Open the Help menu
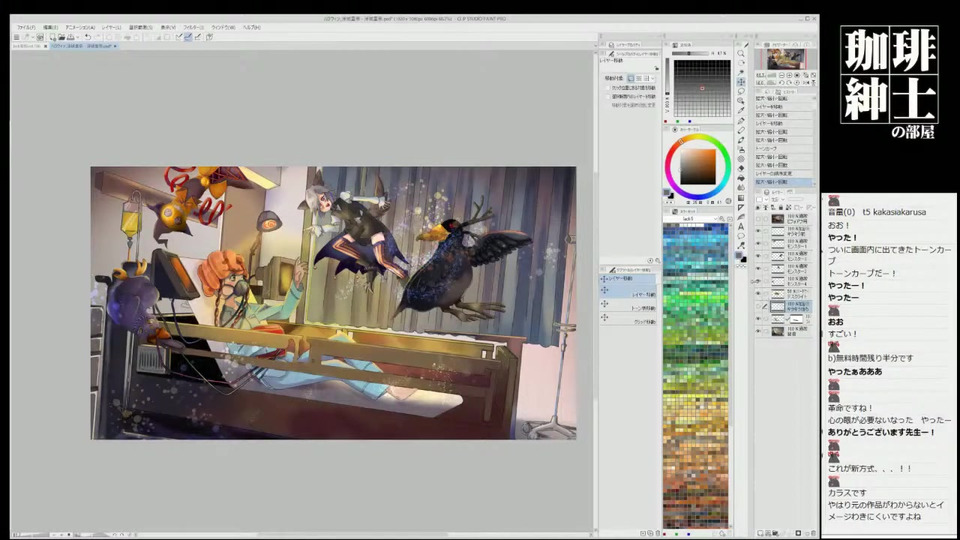 (251, 27)
